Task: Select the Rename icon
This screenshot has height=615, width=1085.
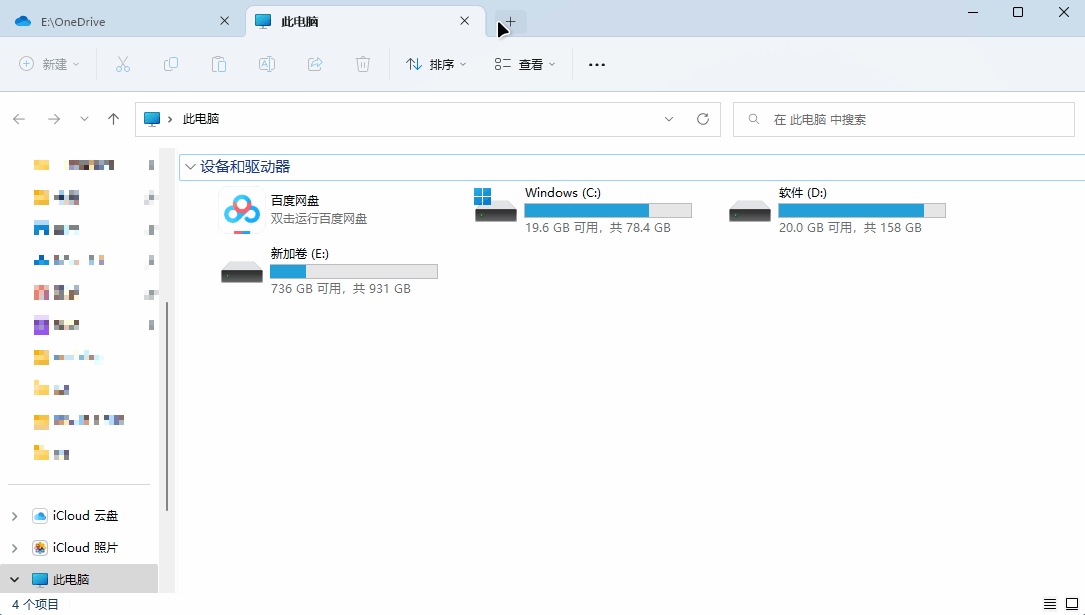Action: pyautogui.click(x=266, y=64)
